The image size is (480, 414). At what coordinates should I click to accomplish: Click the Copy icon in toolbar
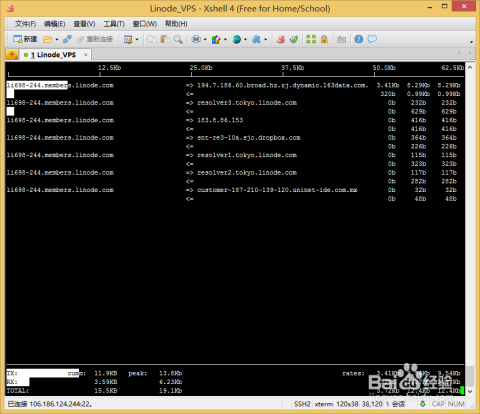point(152,39)
